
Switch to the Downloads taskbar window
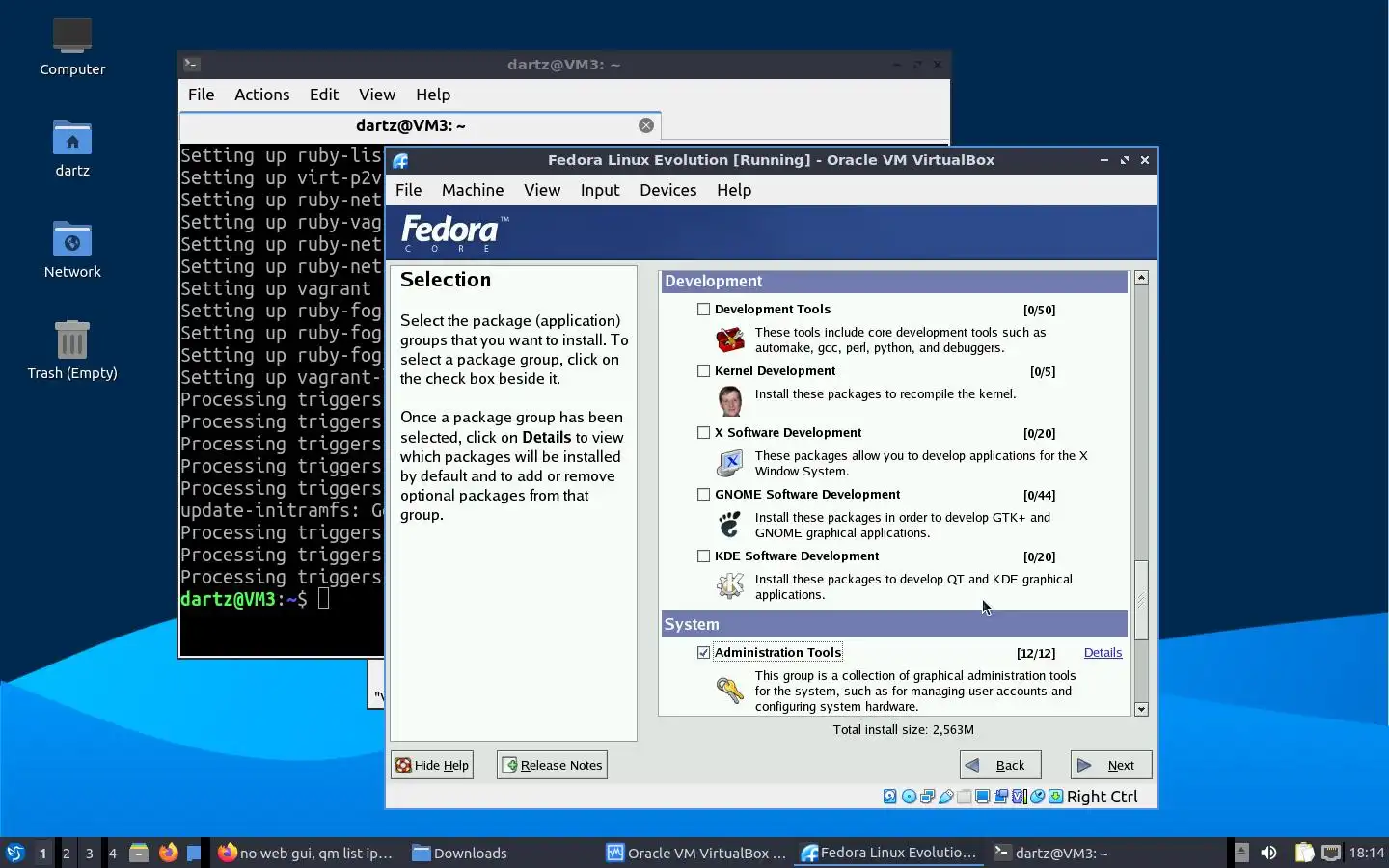pyautogui.click(x=460, y=853)
